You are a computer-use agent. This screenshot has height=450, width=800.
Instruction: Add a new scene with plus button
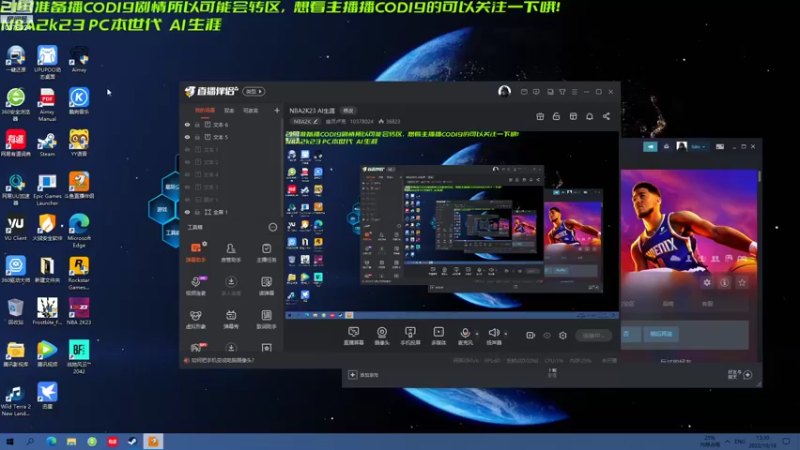(277, 110)
